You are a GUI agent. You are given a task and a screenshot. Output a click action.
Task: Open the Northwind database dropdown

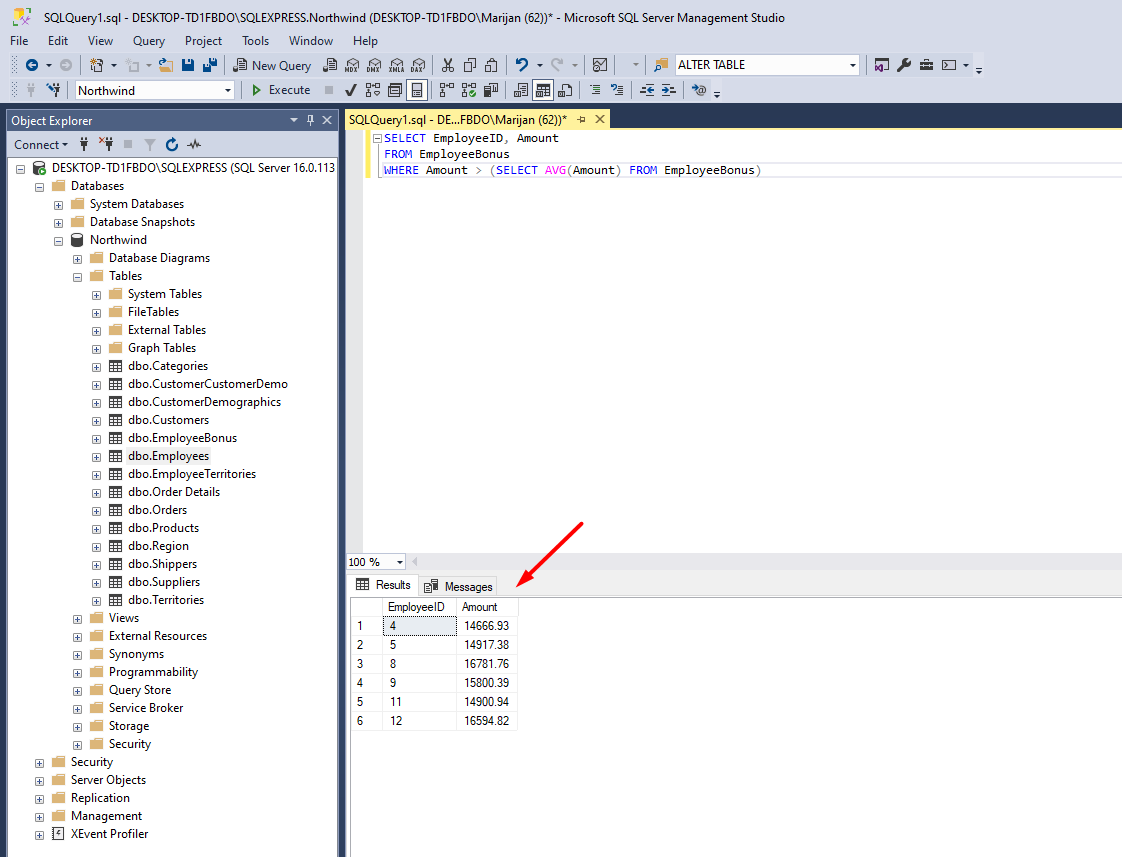click(x=228, y=91)
